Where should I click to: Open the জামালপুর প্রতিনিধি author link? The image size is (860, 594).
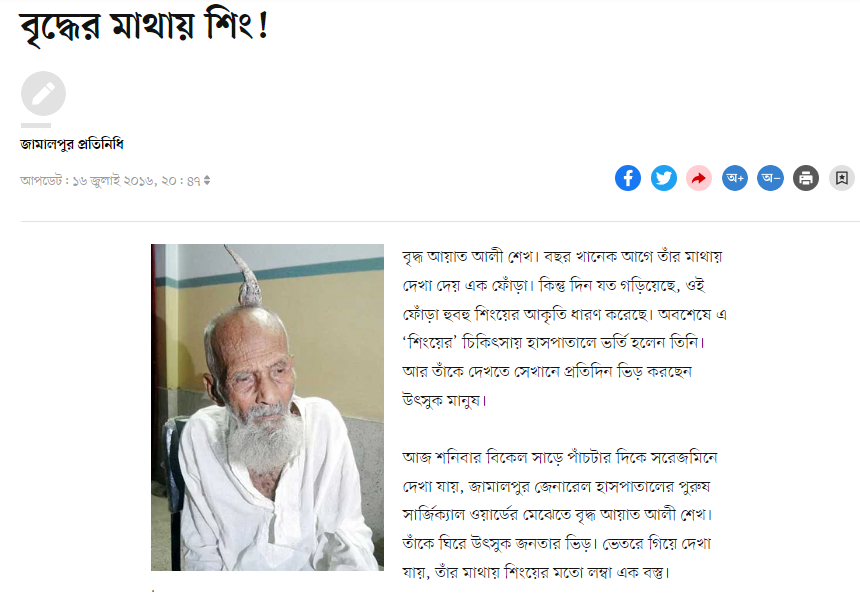[72, 144]
